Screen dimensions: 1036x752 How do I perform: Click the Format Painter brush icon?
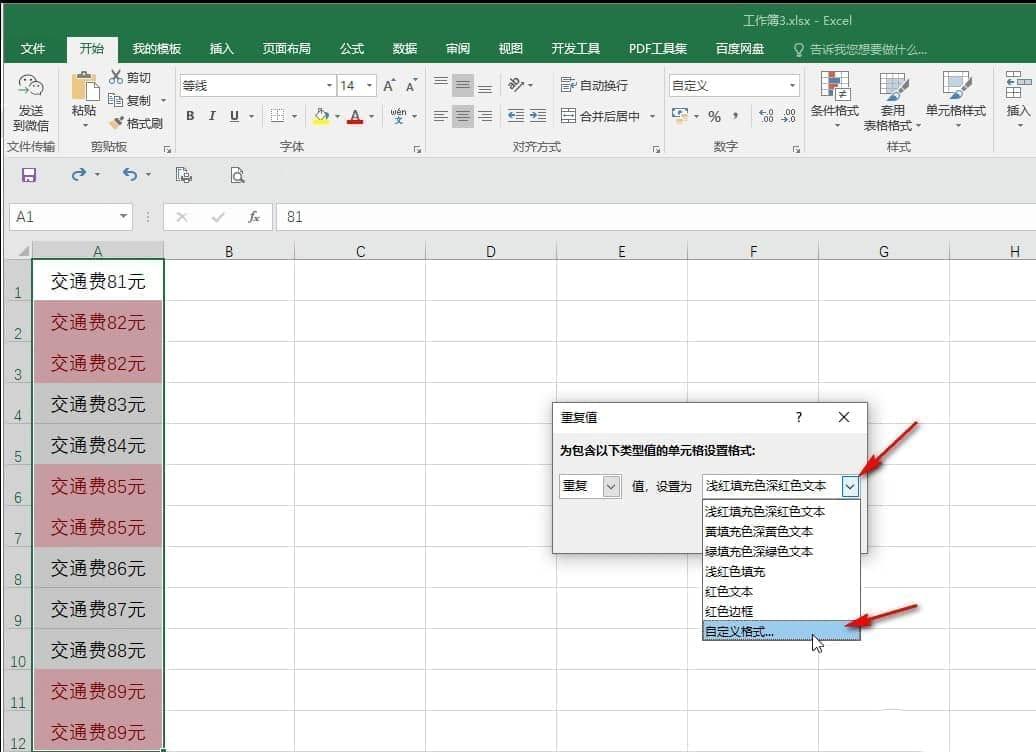(116, 123)
